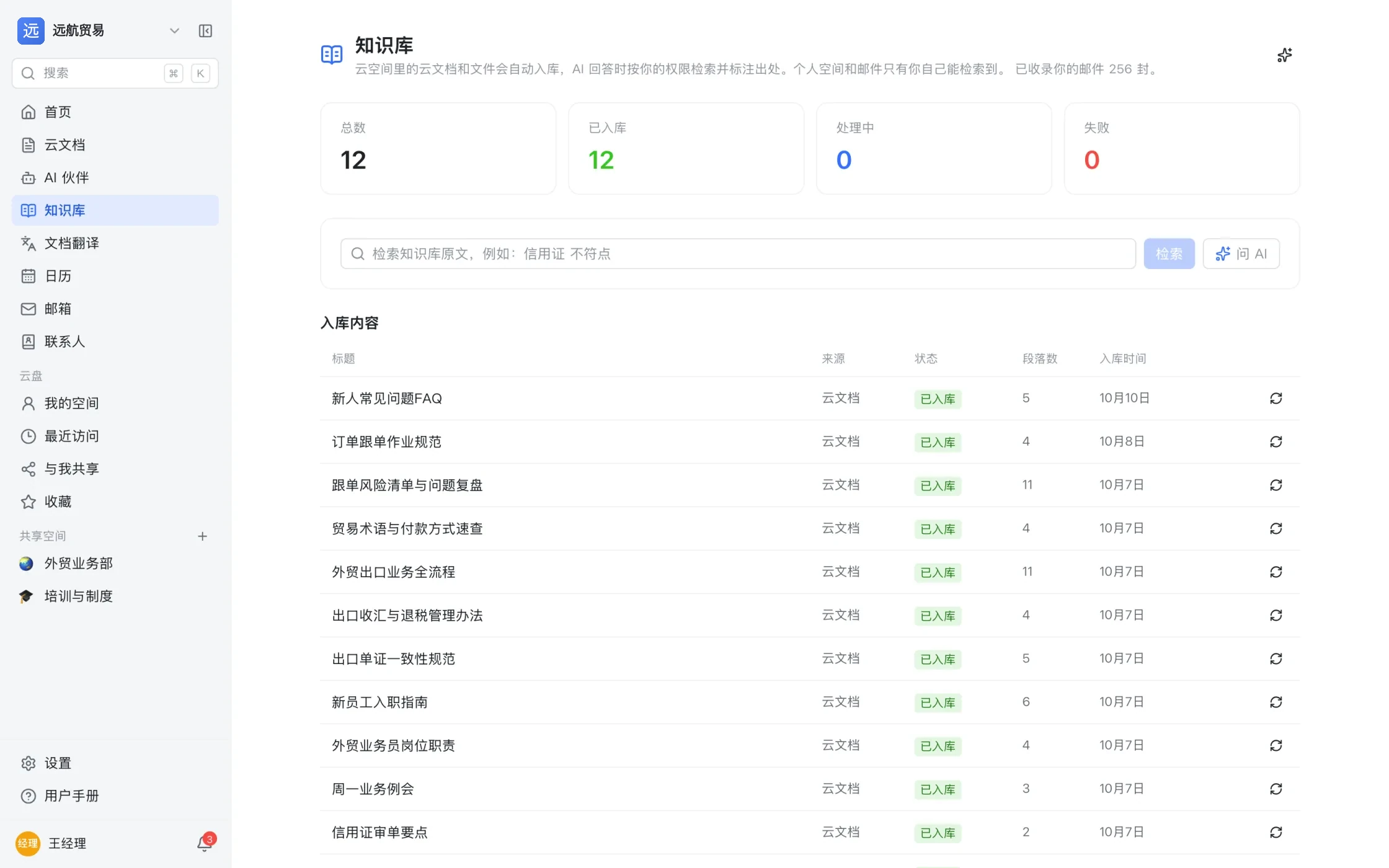Add a new 共享空间 with plus icon

point(202,536)
